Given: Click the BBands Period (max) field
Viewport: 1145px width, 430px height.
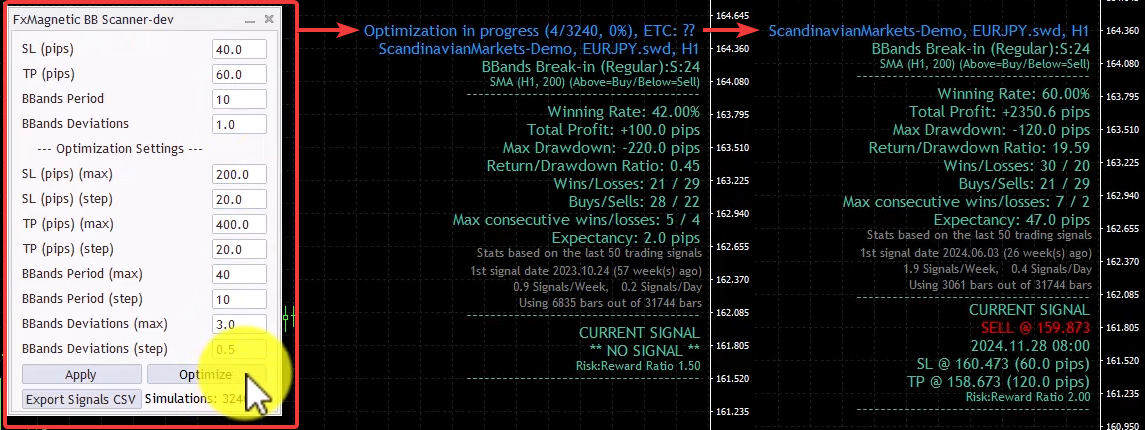Looking at the screenshot, I should 239,274.
